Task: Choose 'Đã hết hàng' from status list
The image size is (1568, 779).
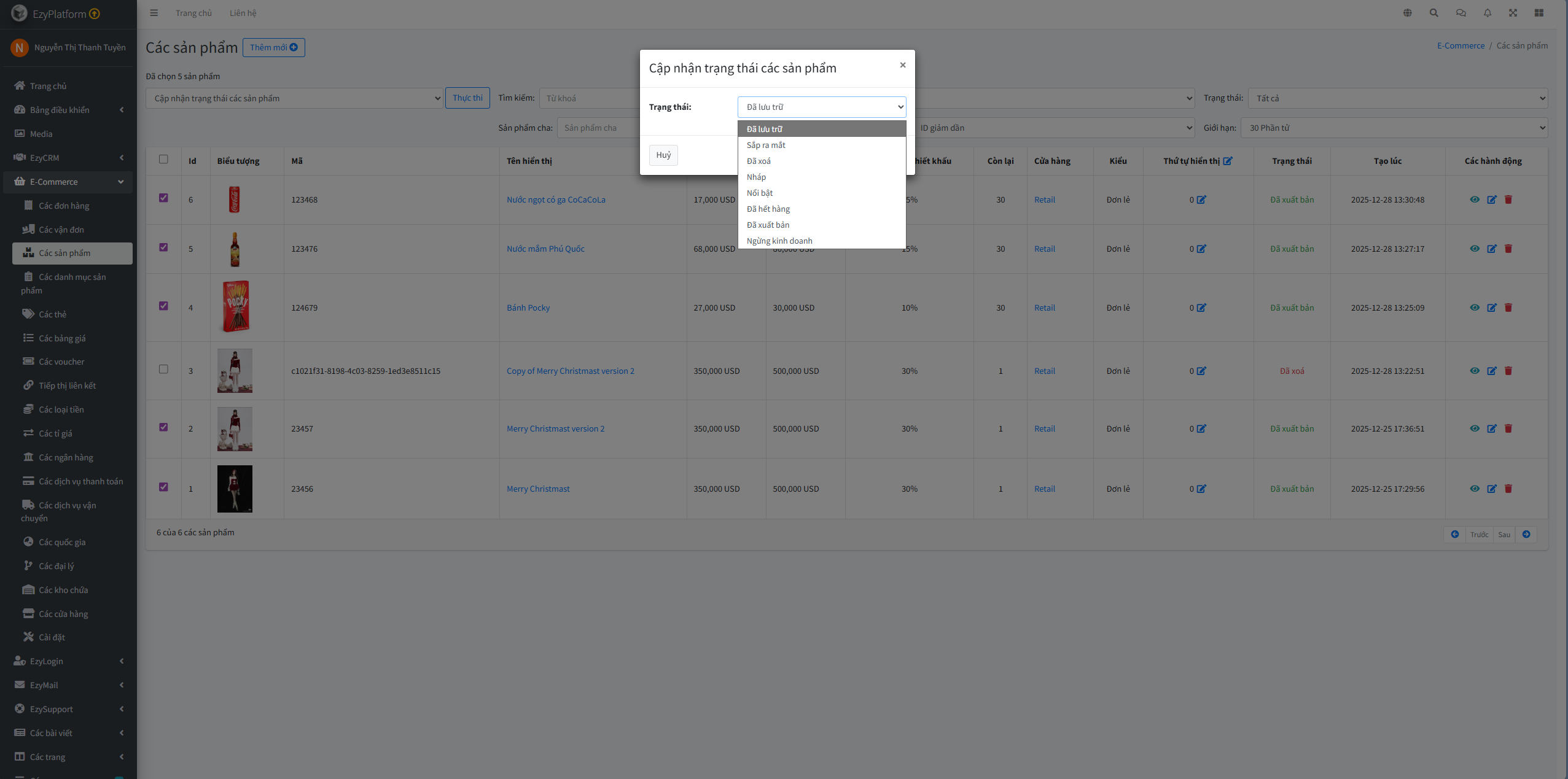Action: pyautogui.click(x=768, y=209)
